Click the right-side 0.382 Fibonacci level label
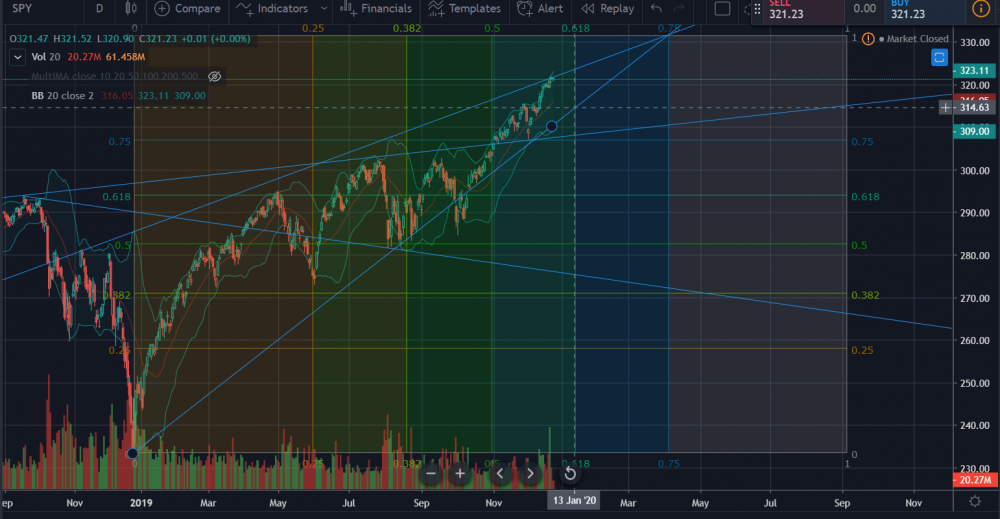 point(865,295)
